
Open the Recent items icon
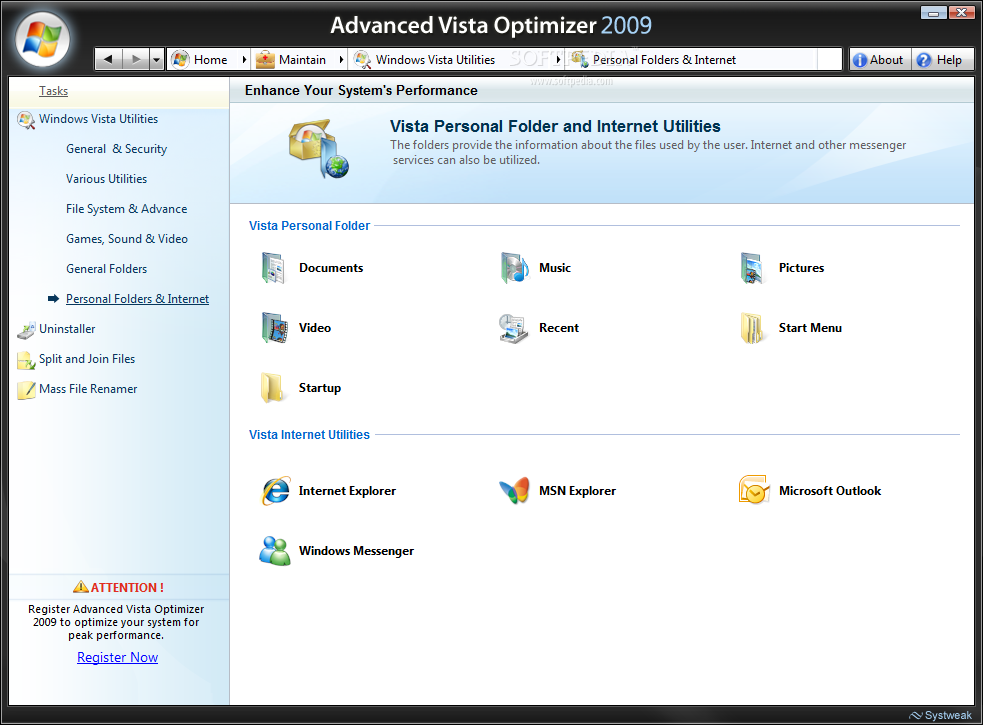point(514,328)
